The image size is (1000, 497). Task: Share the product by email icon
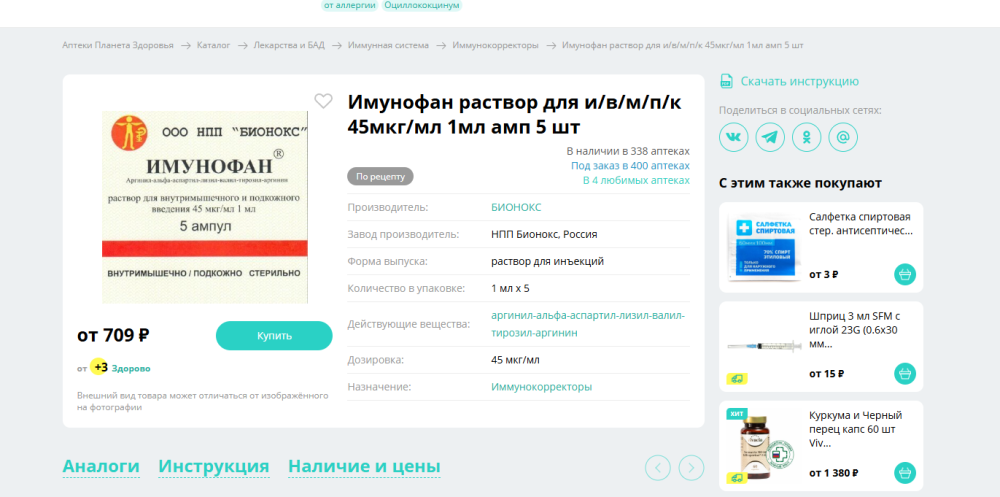tap(843, 137)
